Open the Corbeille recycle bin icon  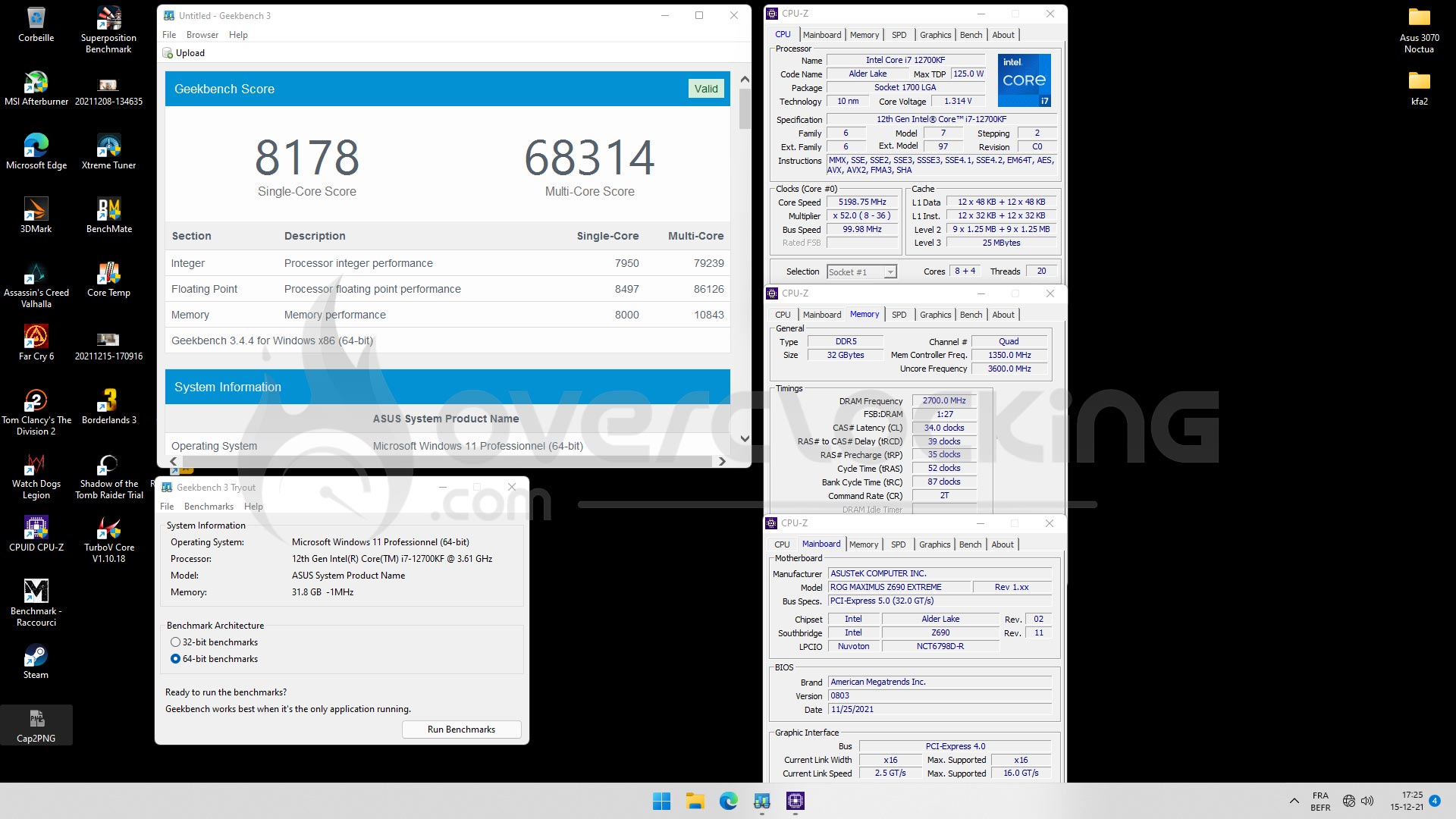pyautogui.click(x=36, y=24)
